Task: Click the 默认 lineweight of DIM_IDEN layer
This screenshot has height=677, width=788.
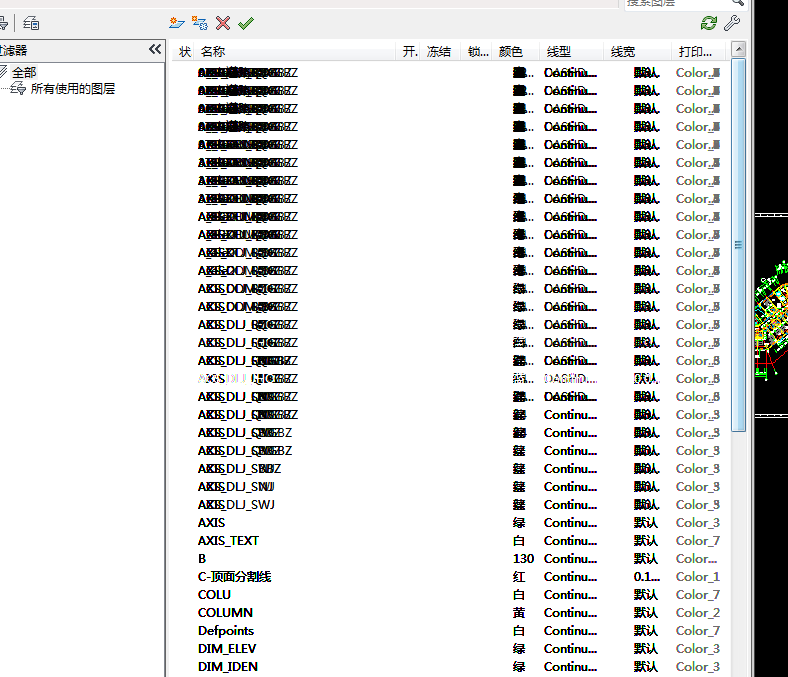Action: [646, 667]
